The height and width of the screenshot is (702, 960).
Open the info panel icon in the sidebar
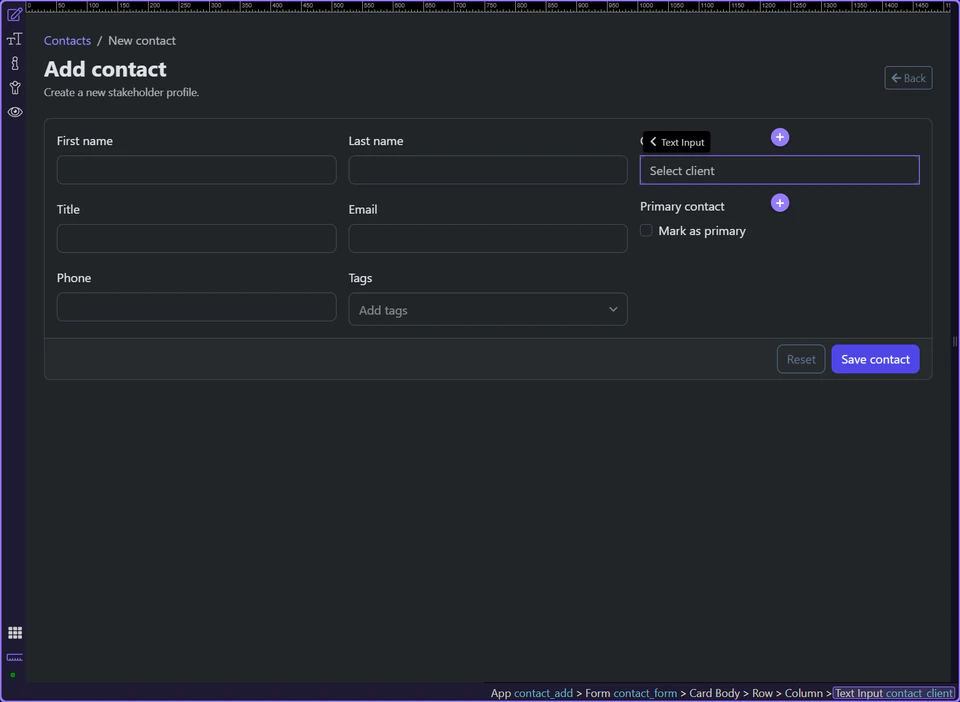coord(14,63)
